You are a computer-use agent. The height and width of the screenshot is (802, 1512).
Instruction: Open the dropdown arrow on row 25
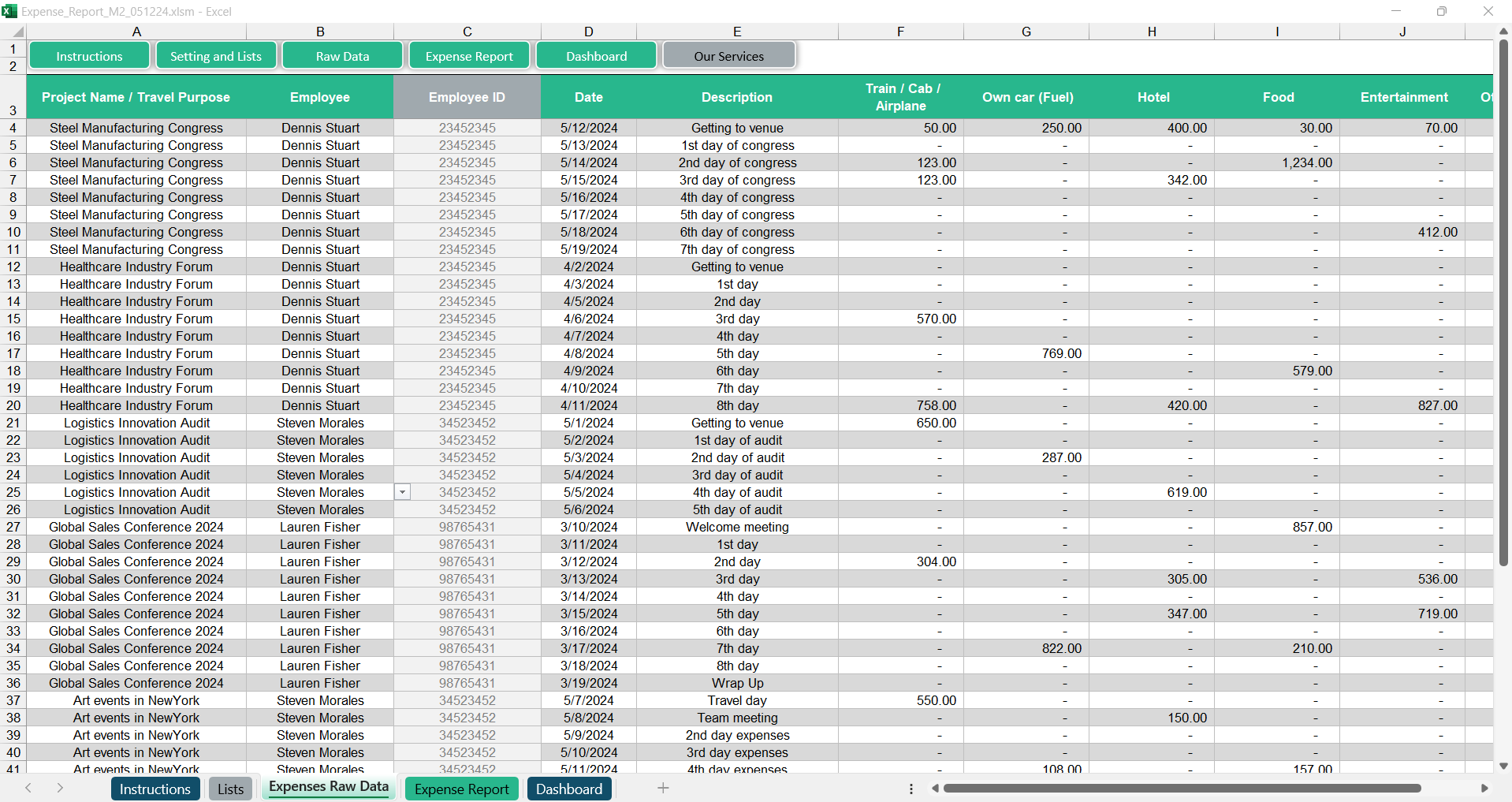click(402, 492)
